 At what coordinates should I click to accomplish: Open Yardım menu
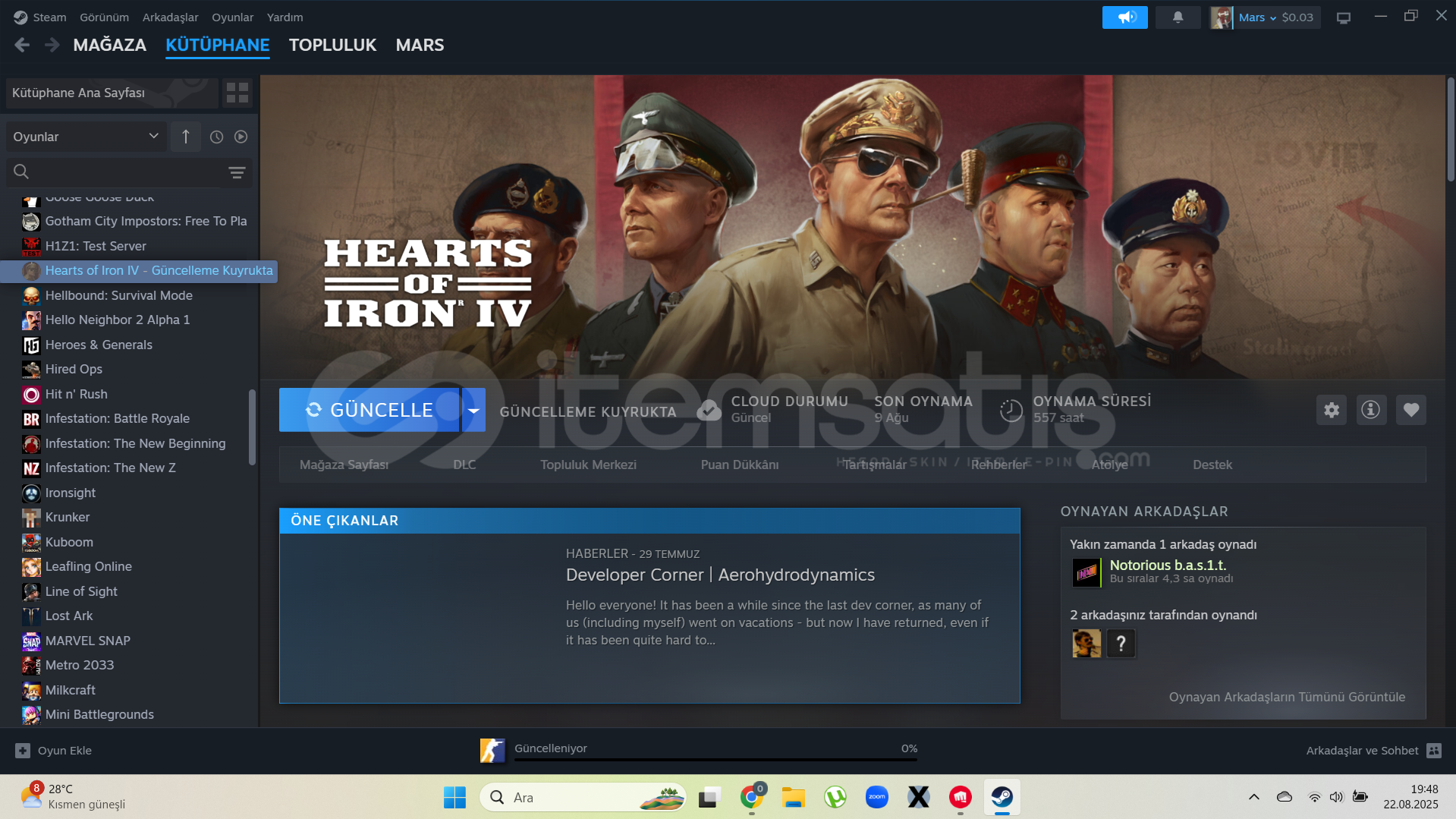tap(285, 17)
